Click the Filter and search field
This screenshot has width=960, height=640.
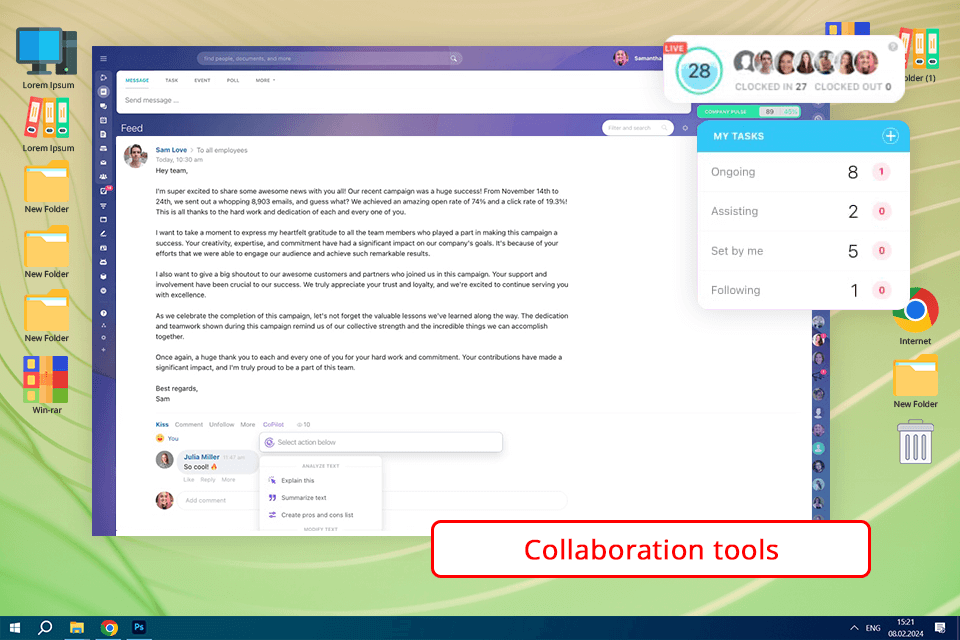click(637, 128)
